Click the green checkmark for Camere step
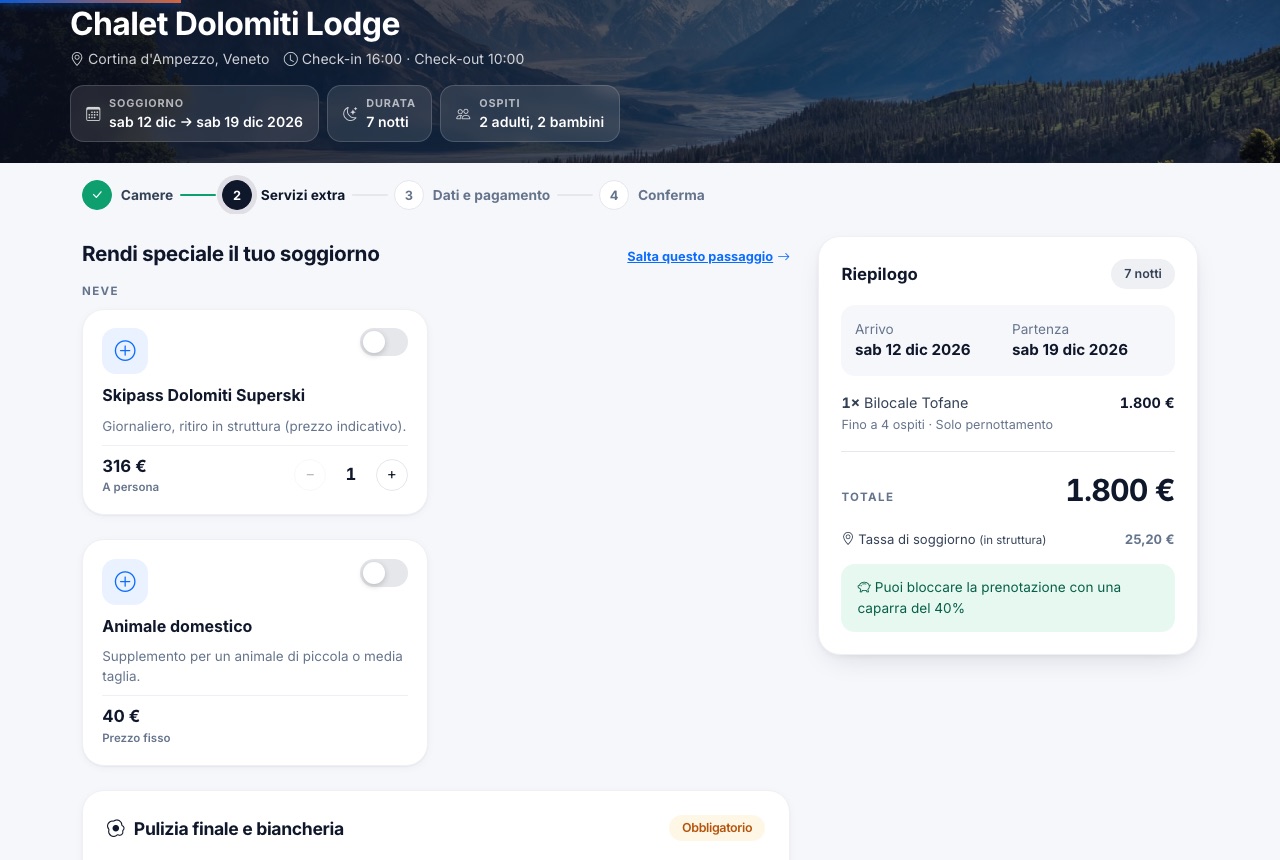Image resolution: width=1280 pixels, height=860 pixels. 97,195
